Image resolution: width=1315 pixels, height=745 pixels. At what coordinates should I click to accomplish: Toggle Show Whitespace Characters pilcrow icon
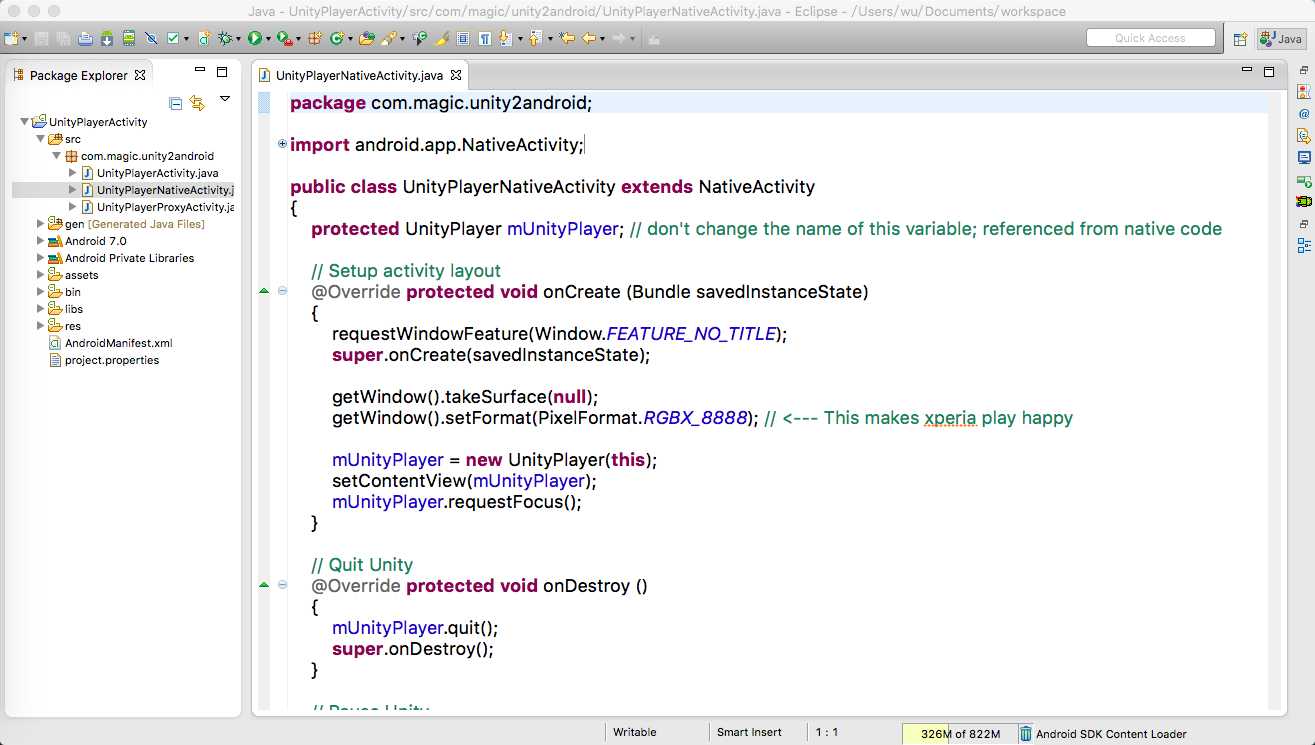pyautogui.click(x=484, y=38)
